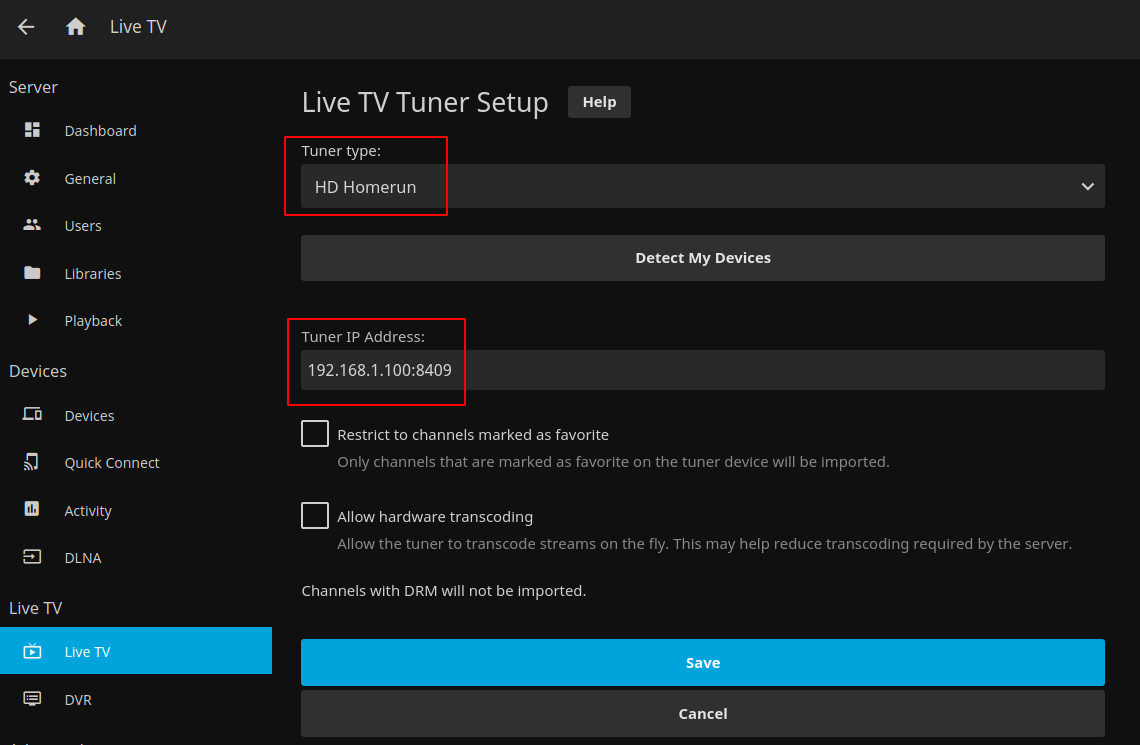Viewport: 1140px width, 745px height.
Task: Click the General gear icon
Action: (32, 178)
